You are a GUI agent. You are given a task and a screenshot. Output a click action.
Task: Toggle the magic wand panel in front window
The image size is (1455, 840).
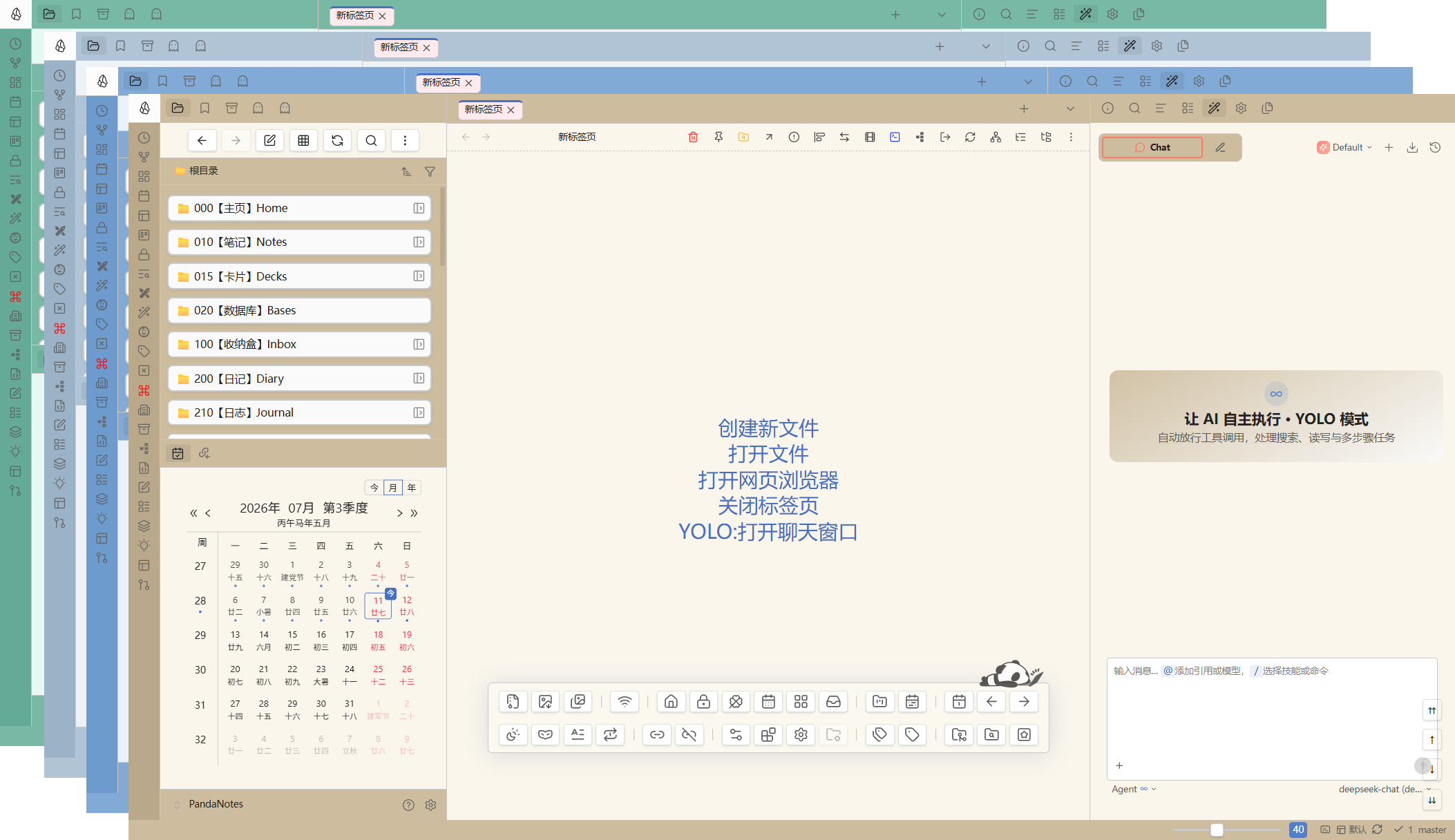pos(1214,108)
